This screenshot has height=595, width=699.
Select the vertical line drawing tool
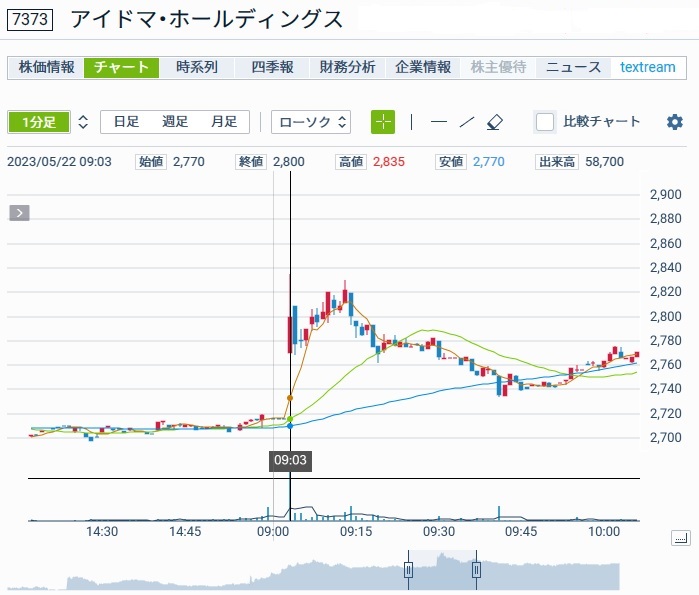pyautogui.click(x=411, y=122)
